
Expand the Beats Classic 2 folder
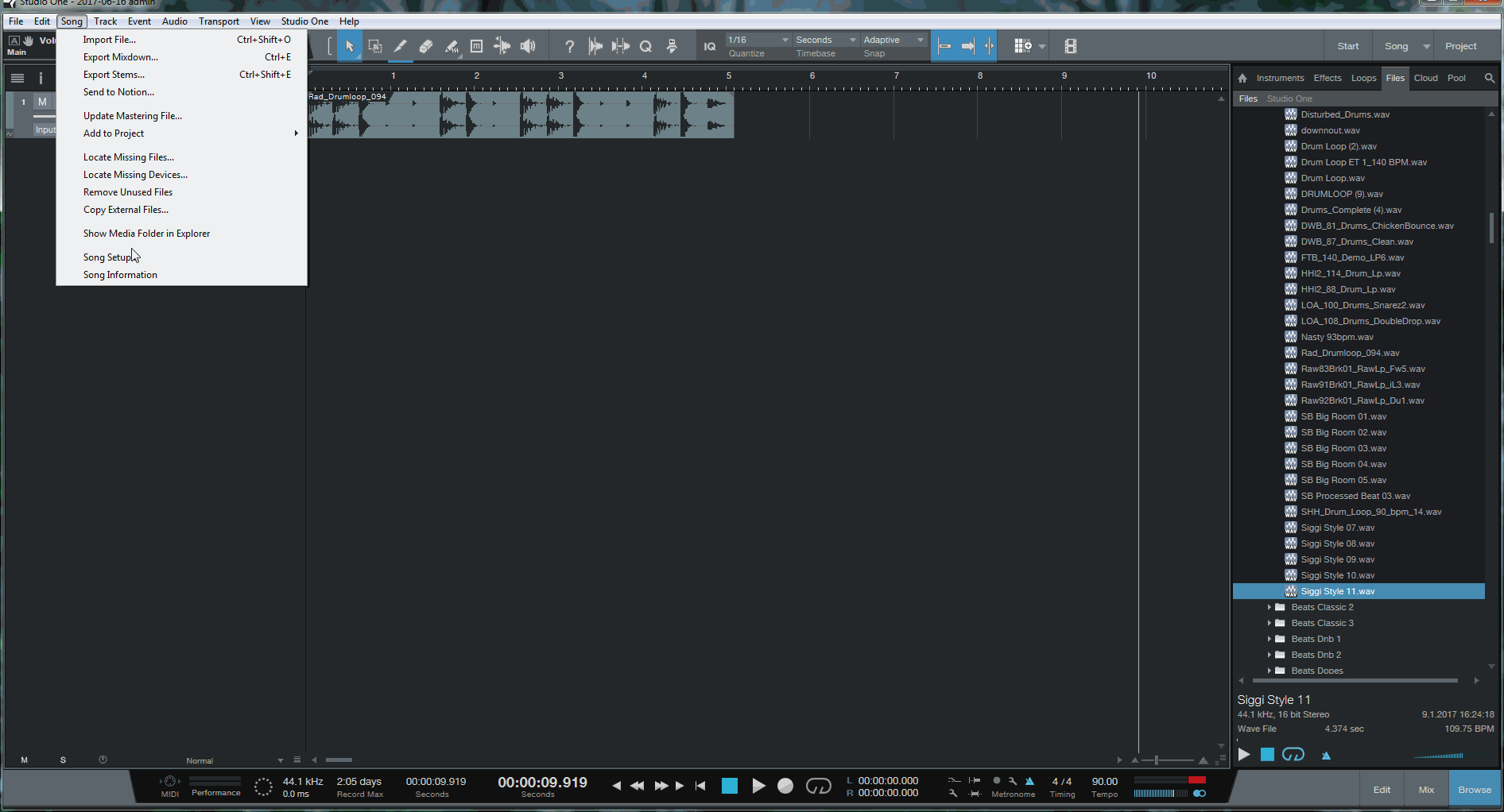point(1269,607)
